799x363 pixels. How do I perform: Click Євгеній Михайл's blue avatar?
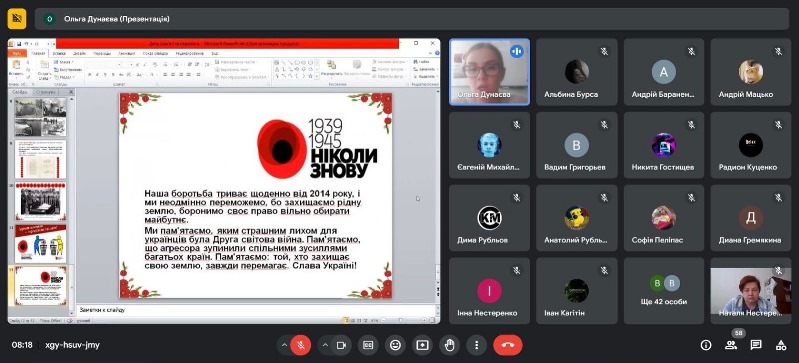pos(489,145)
